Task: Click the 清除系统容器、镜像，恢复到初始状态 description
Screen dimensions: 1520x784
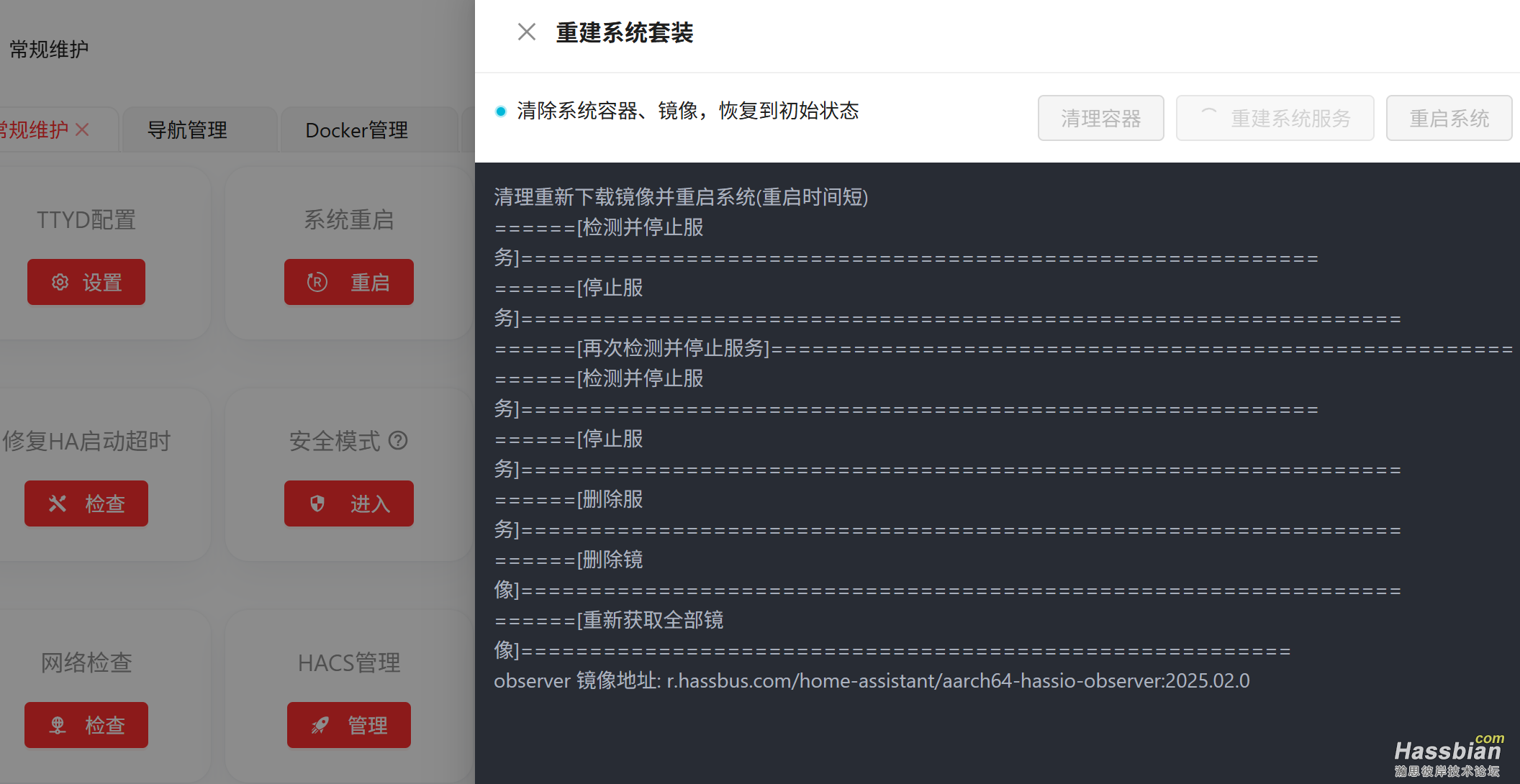Action: [687, 111]
